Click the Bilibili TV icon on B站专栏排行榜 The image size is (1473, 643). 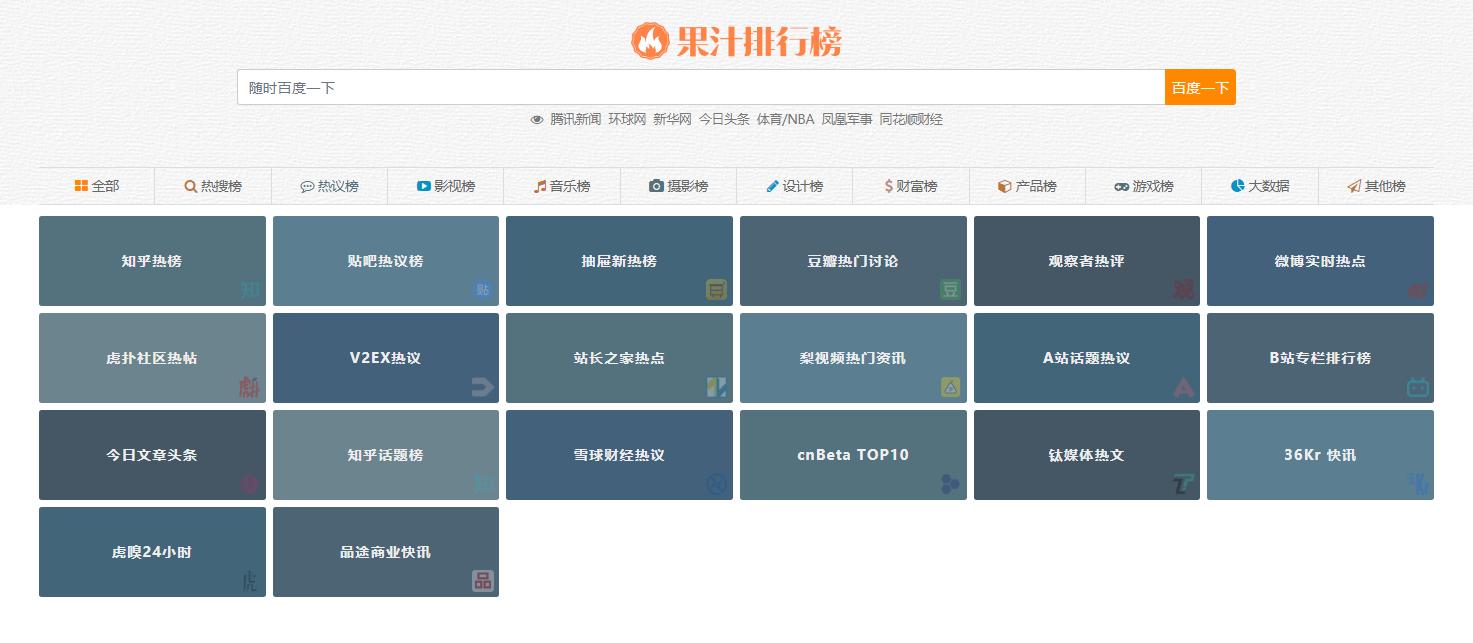[1419, 388]
